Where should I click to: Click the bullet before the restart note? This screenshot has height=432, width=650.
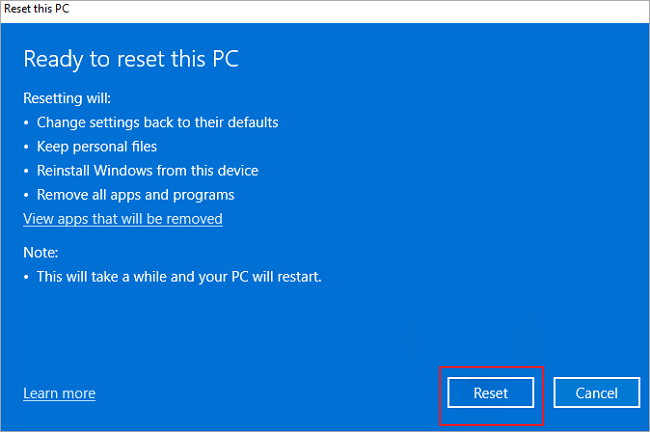27,277
